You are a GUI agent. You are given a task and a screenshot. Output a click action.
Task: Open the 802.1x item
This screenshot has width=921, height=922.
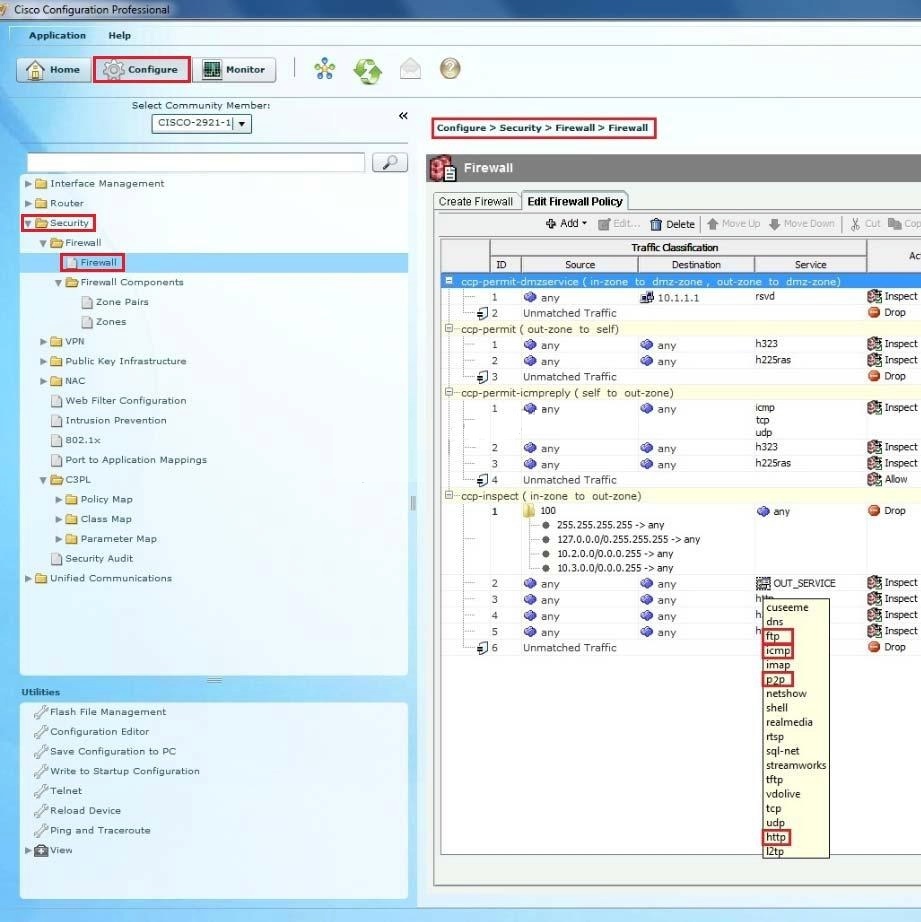click(x=82, y=440)
